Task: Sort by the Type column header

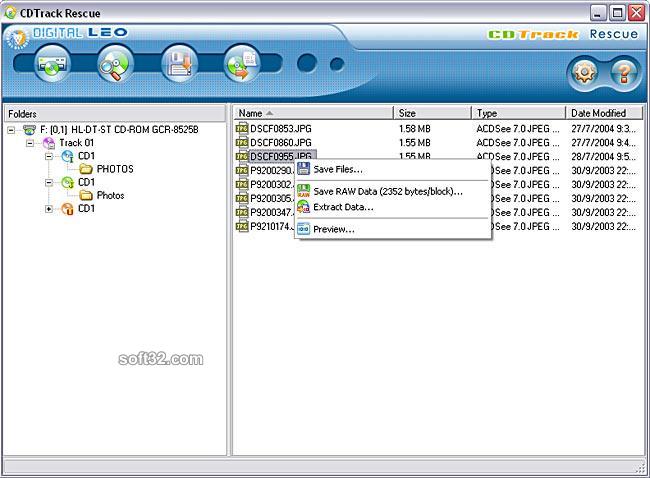Action: pos(519,113)
